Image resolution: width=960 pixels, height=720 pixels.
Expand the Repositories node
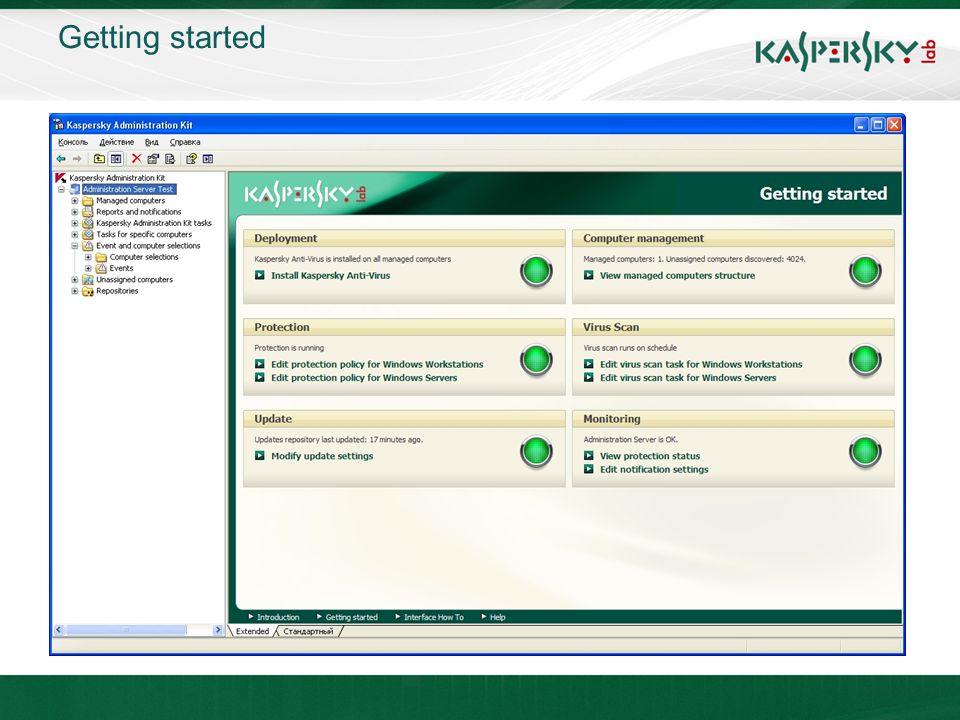click(75, 291)
